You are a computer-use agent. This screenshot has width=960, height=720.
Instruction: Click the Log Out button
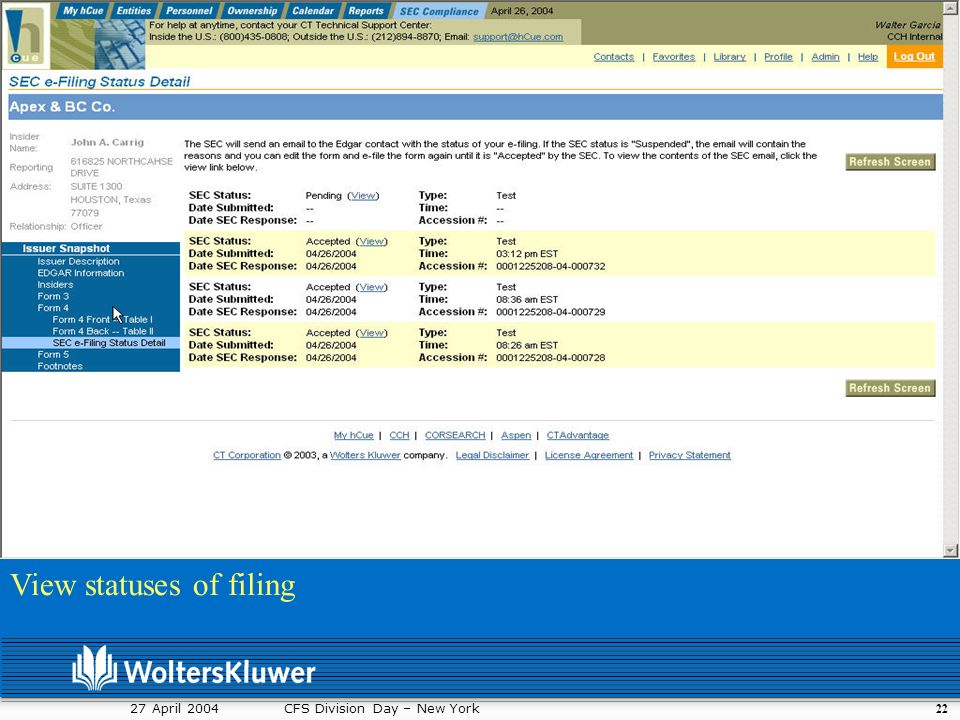914,56
